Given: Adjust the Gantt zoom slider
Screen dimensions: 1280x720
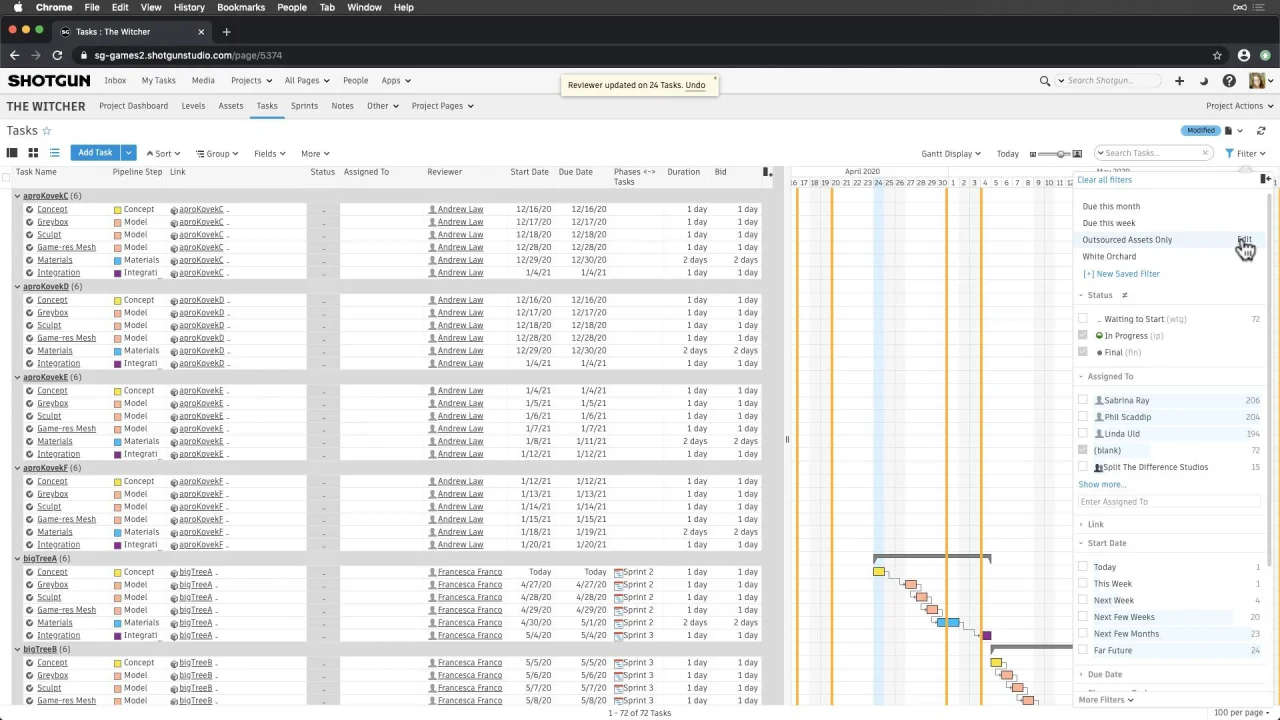Looking at the screenshot, I should point(1061,154).
